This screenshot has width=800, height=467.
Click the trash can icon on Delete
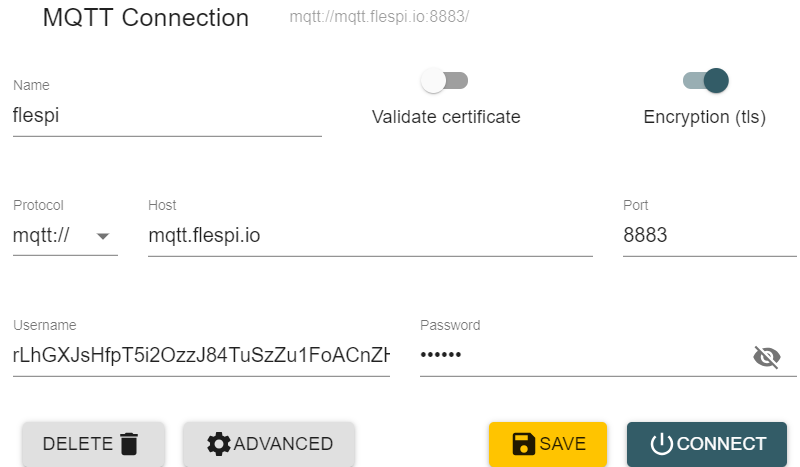click(128, 444)
